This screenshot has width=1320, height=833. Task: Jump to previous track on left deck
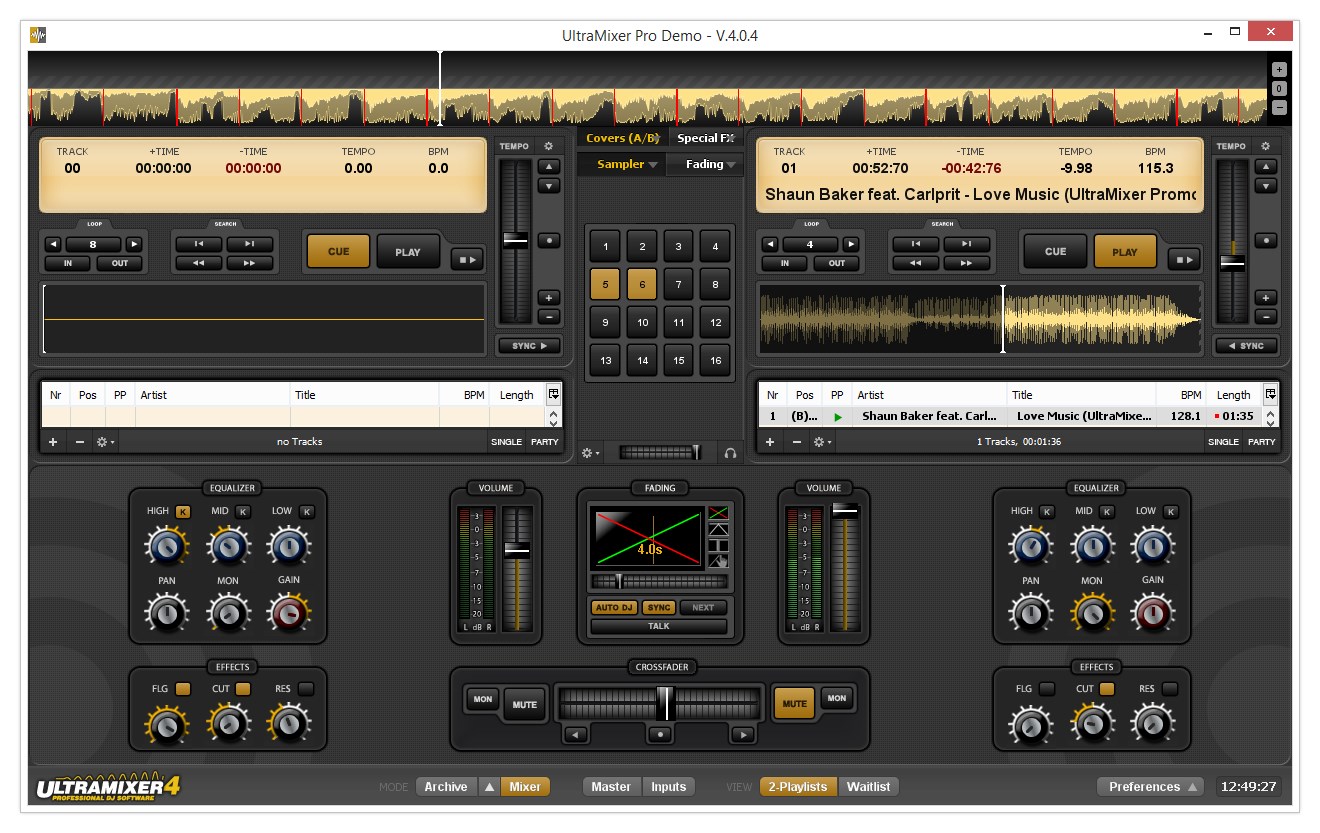[199, 244]
